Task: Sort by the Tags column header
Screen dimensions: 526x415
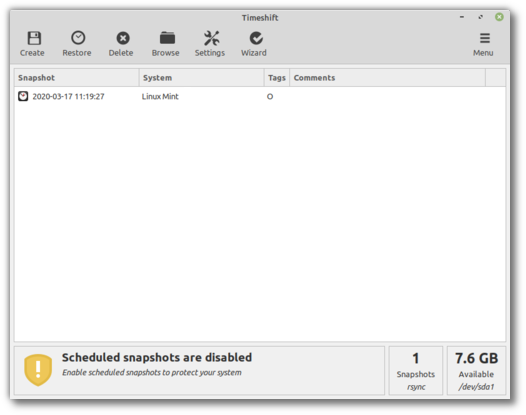Action: [x=277, y=78]
